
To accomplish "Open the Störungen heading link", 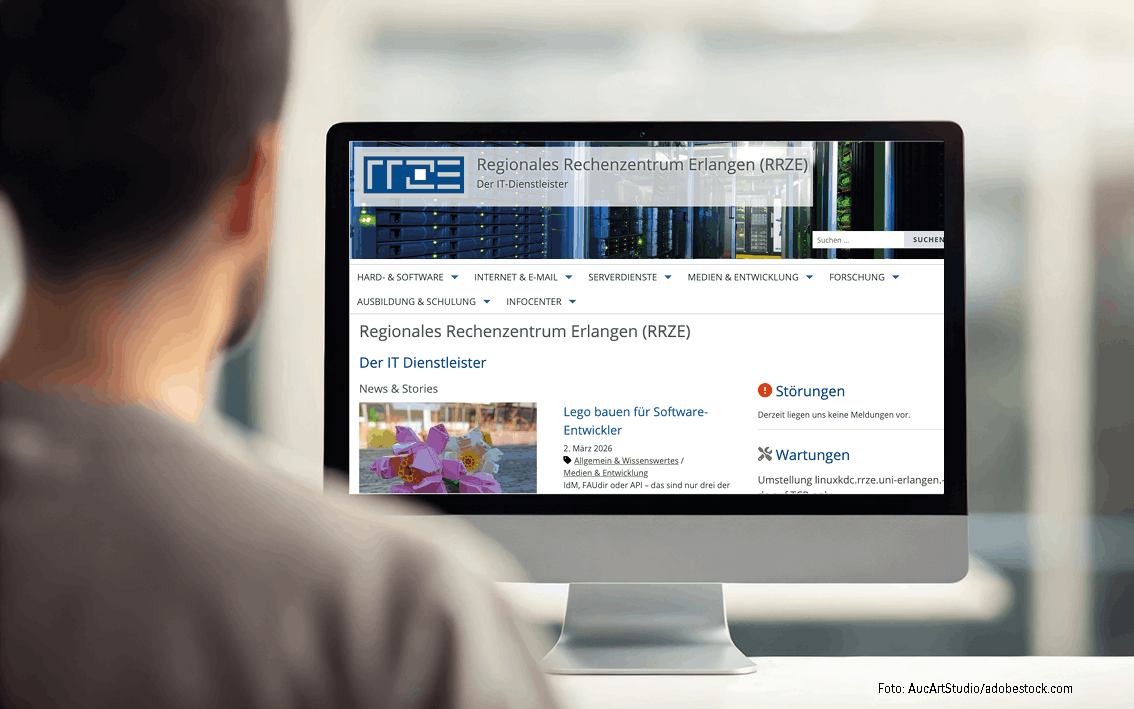I will [810, 391].
